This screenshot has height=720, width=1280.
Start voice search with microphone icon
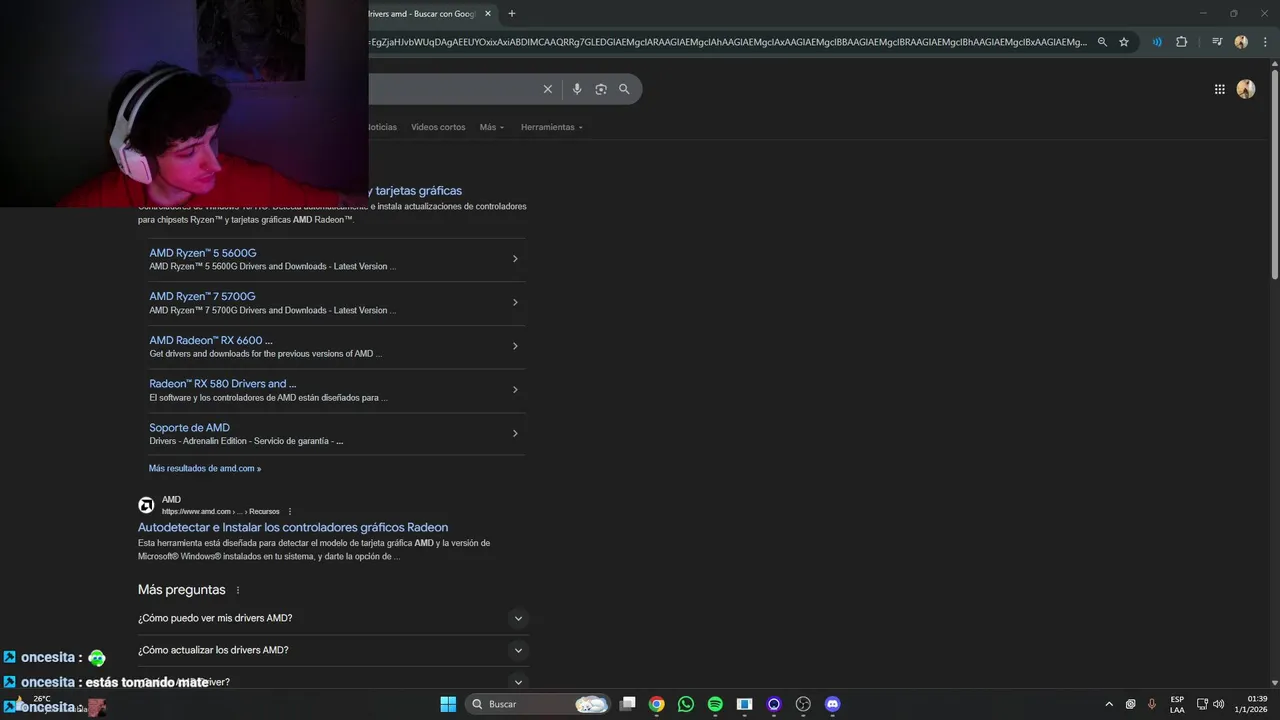pos(576,89)
